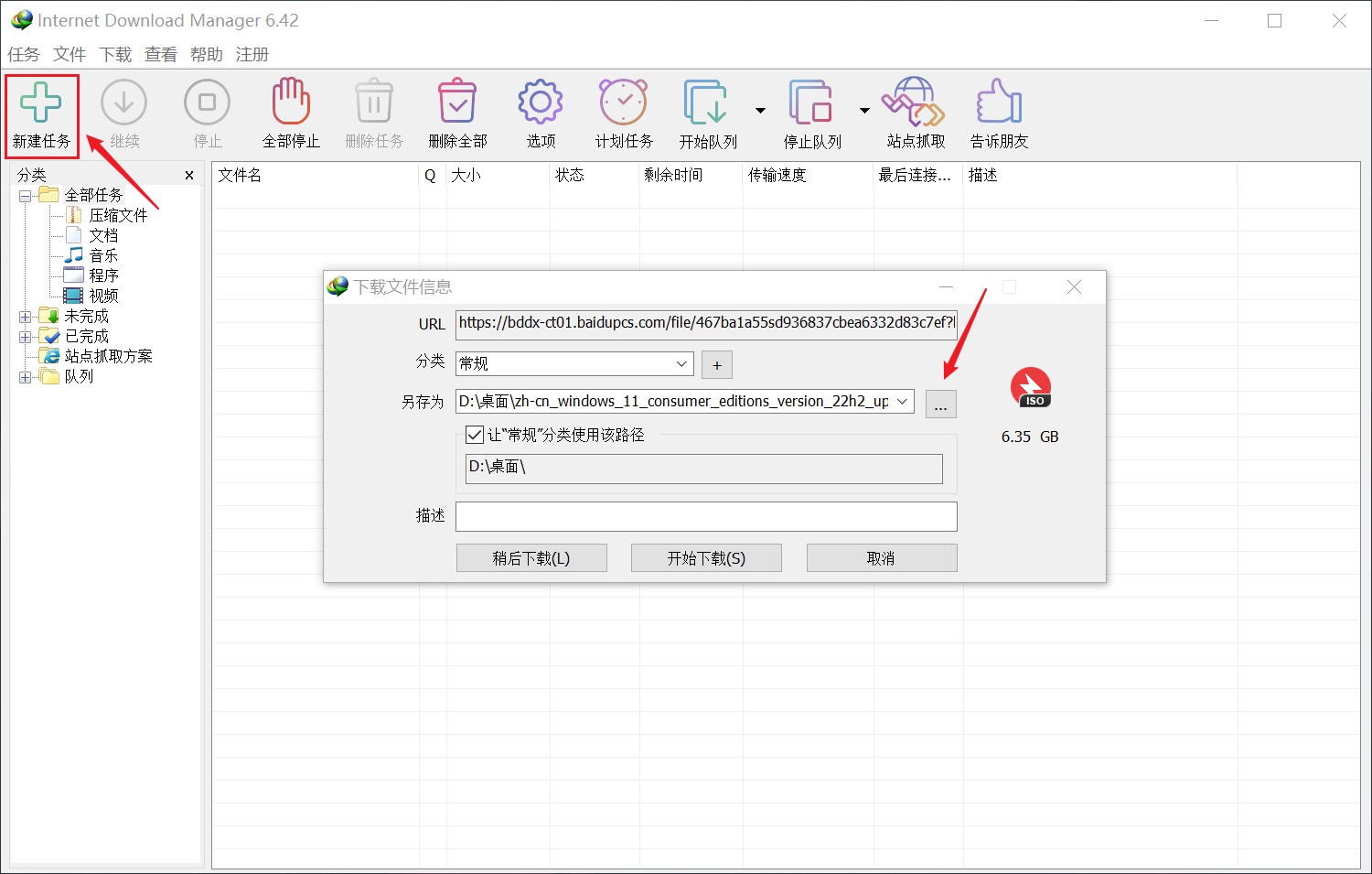This screenshot has height=874, width=1372.
Task: Select 已完成 folder in tree
Action: [87, 336]
